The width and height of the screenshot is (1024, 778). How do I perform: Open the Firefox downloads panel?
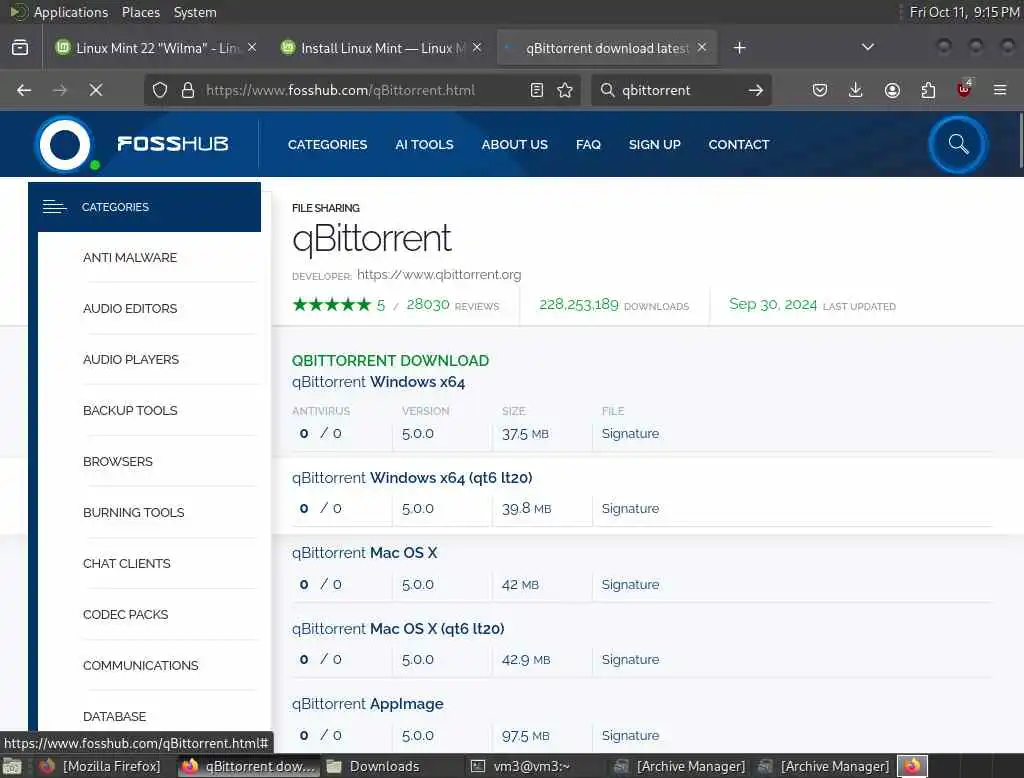tap(856, 90)
